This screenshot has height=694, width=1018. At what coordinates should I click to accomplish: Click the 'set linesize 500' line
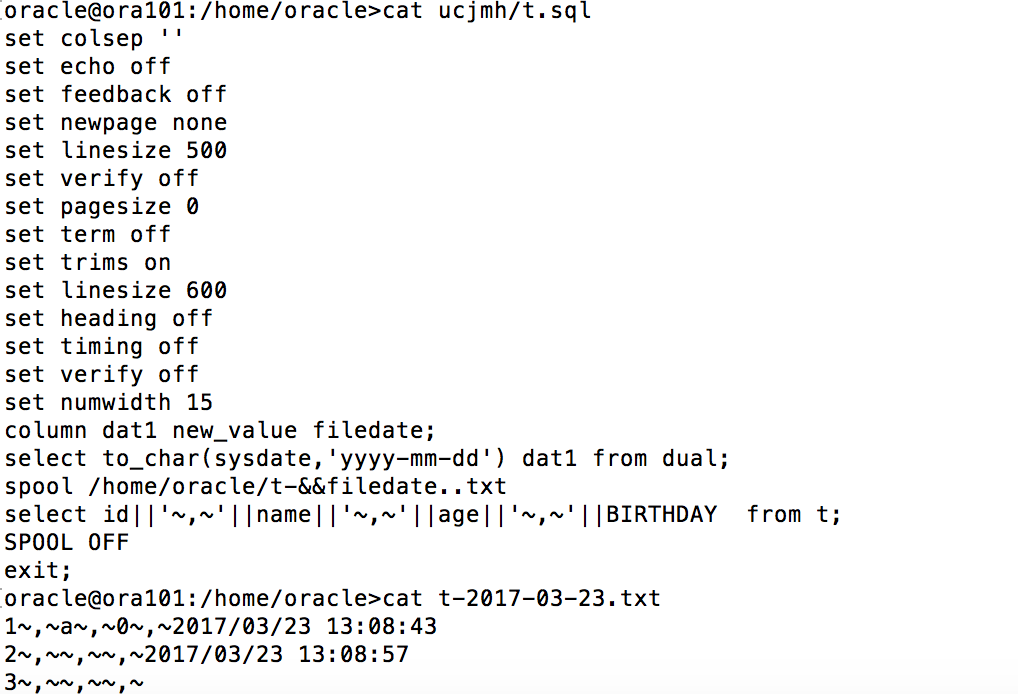point(116,151)
